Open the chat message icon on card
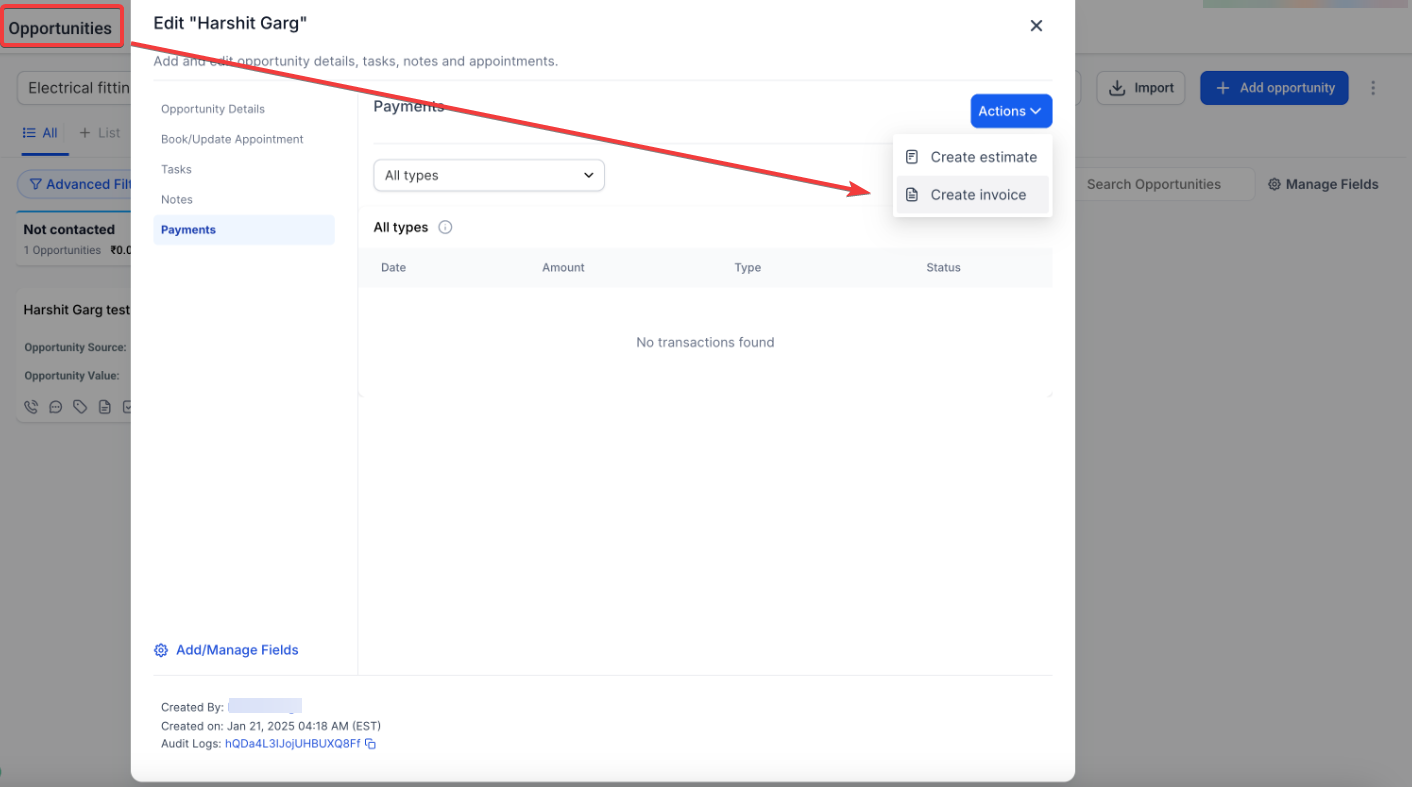This screenshot has width=1412, height=787. 56,407
